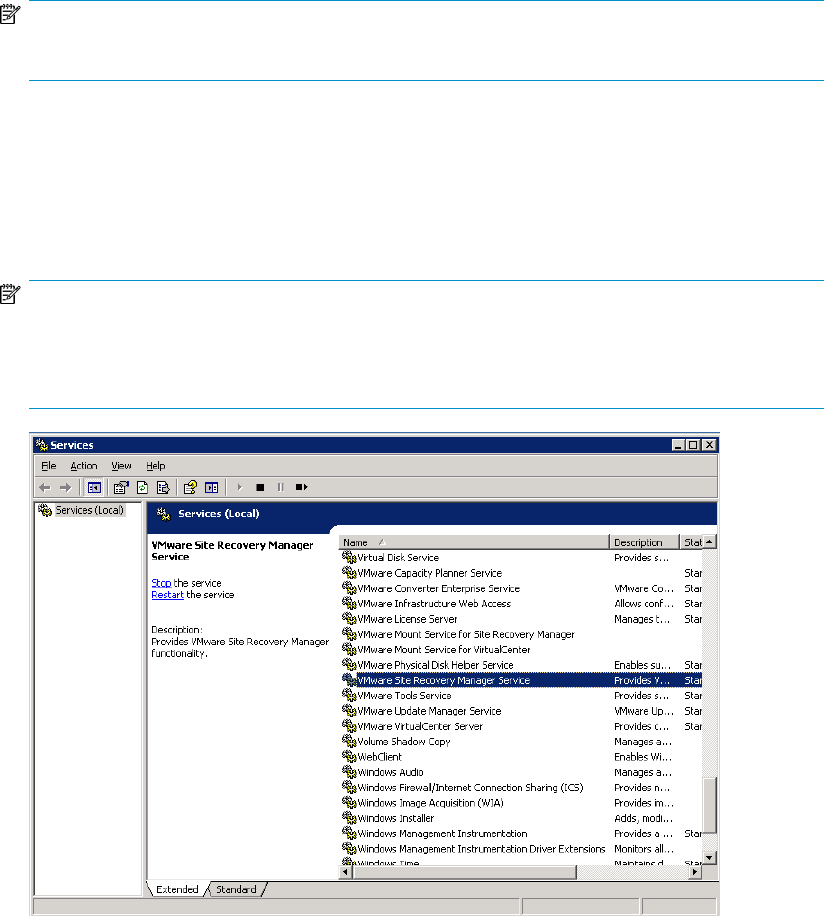Screen dimensions: 824x916
Task: Click the vertical scrollbar down arrow
Action: 709,858
